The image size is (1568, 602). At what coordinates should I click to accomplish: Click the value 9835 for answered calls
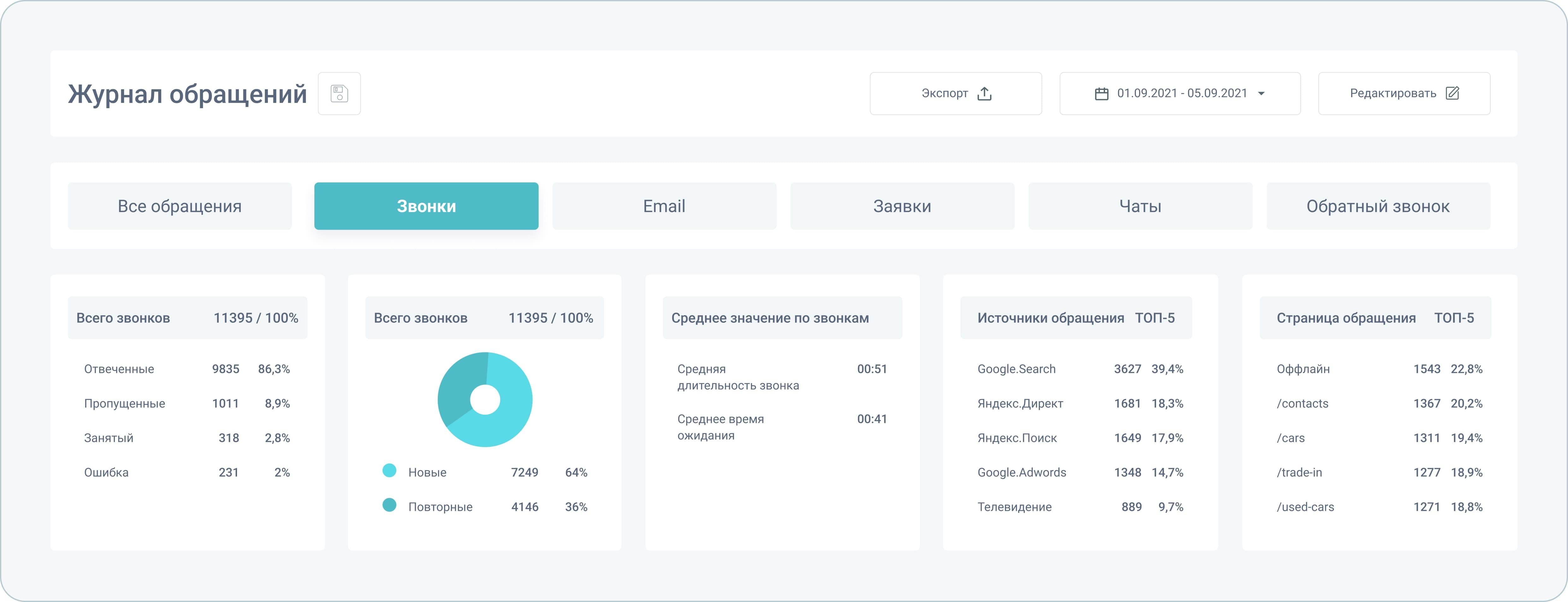click(x=225, y=369)
